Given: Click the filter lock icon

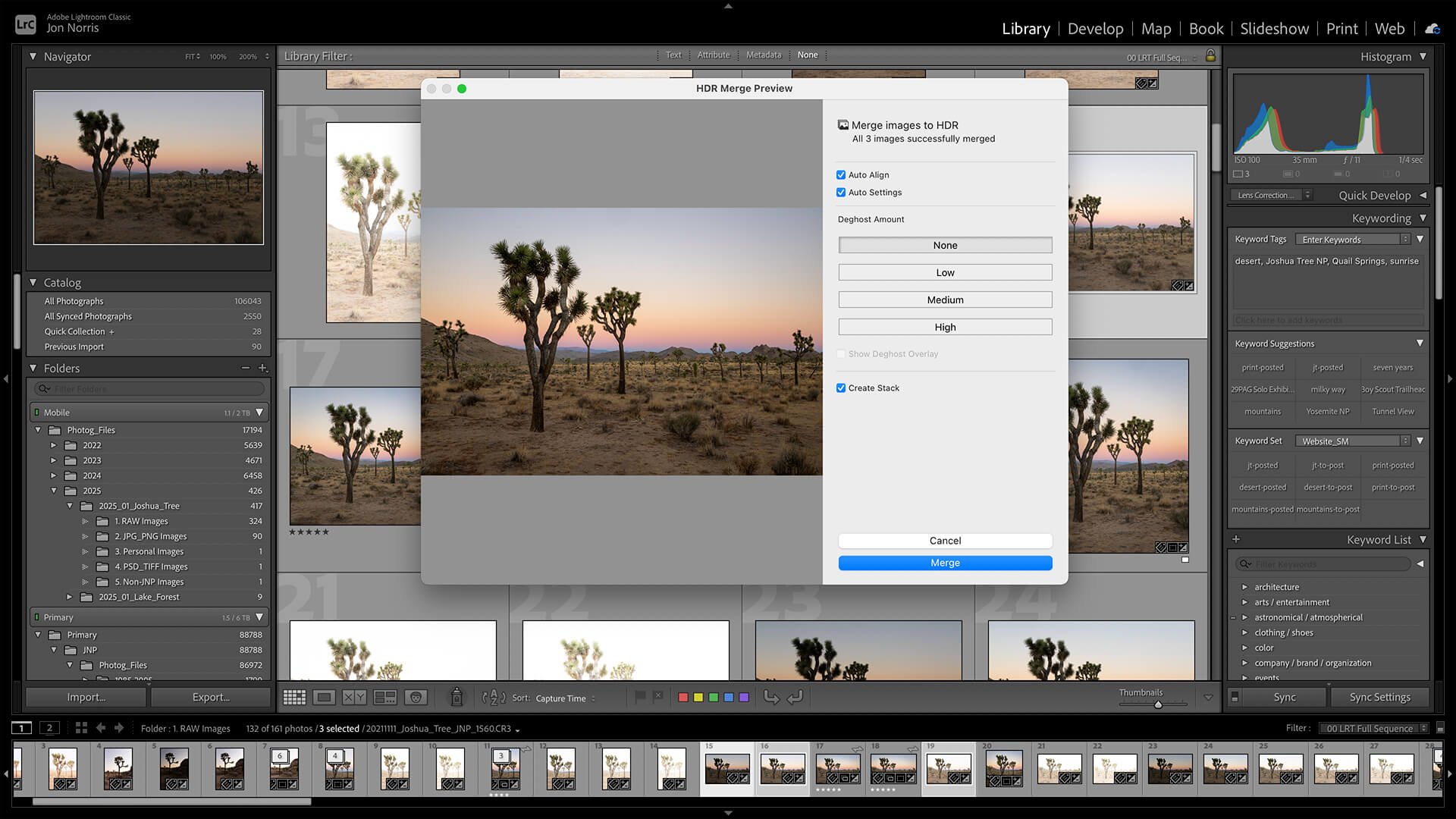Looking at the screenshot, I should 1210,55.
